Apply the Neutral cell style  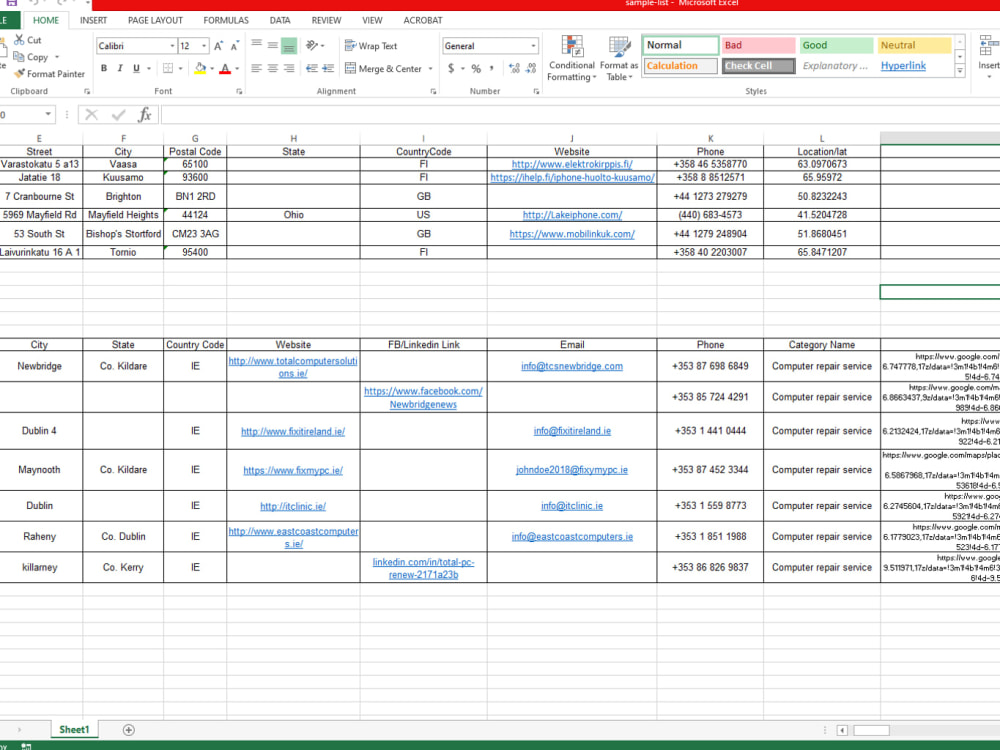pyautogui.click(x=914, y=45)
